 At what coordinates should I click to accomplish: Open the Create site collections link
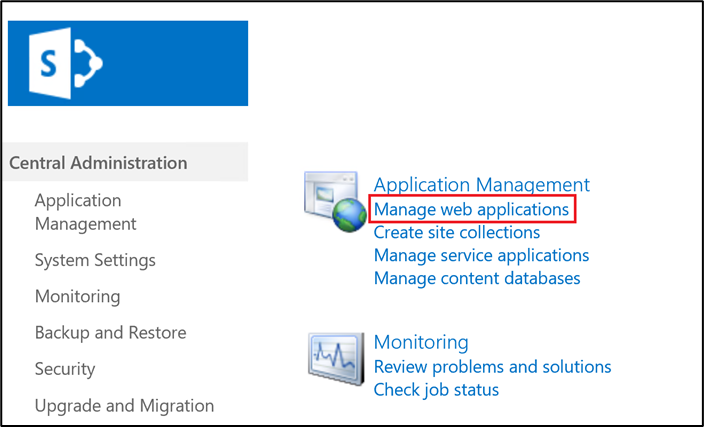pyautogui.click(x=456, y=233)
